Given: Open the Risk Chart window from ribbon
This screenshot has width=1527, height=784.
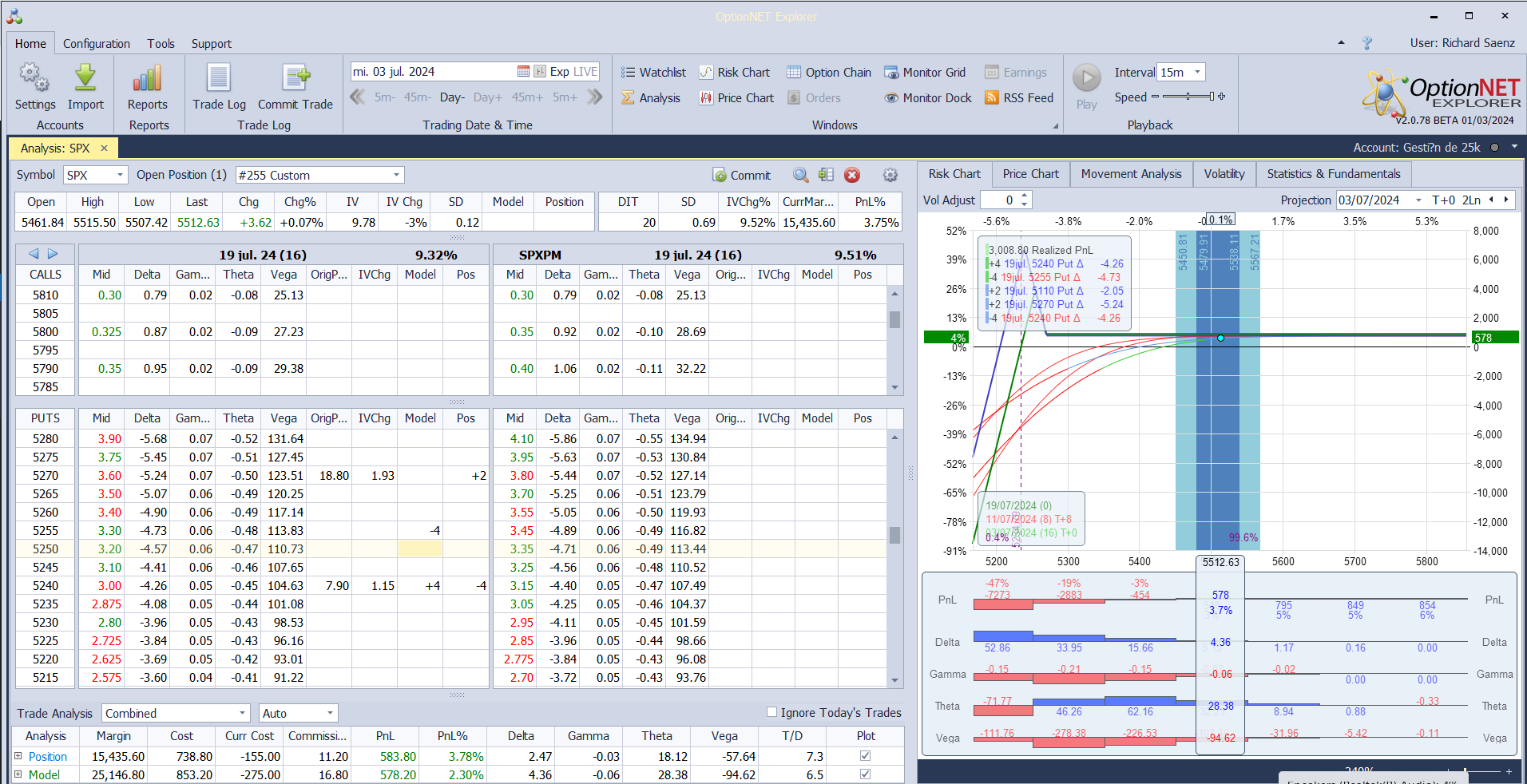Looking at the screenshot, I should (735, 73).
